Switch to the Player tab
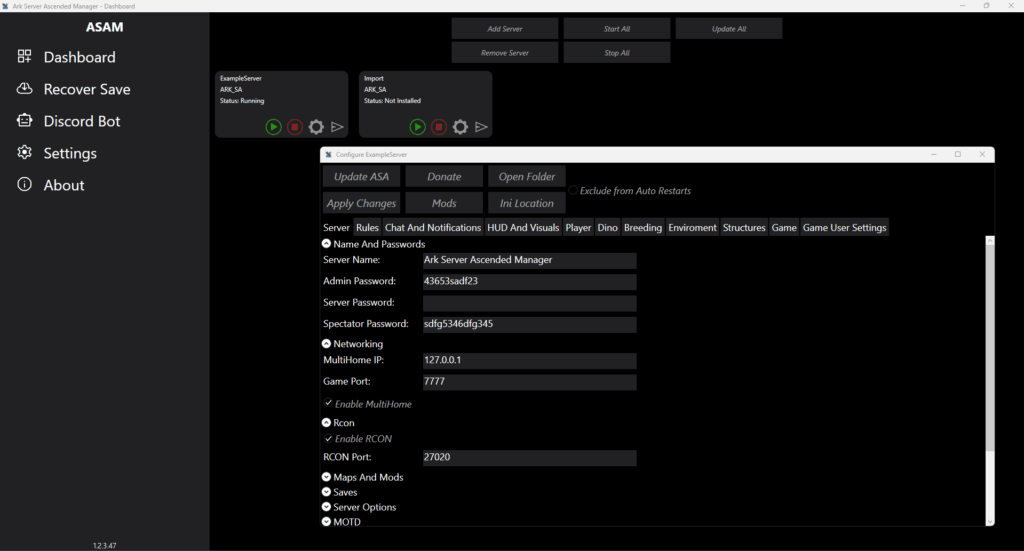This screenshot has height=551, width=1024. (578, 227)
